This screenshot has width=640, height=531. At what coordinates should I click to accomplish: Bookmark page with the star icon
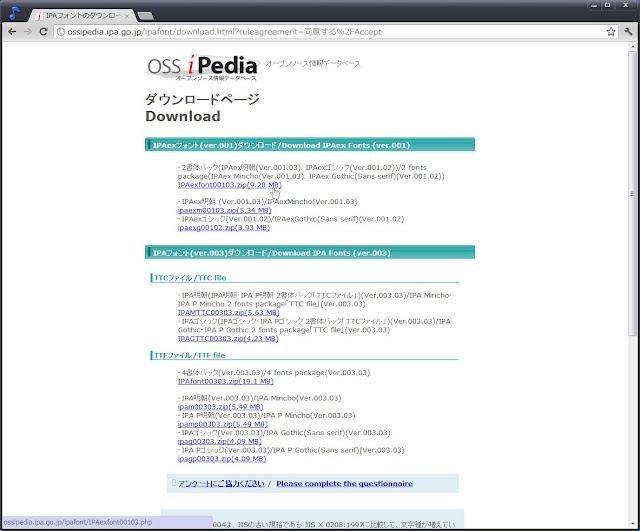click(x=611, y=31)
